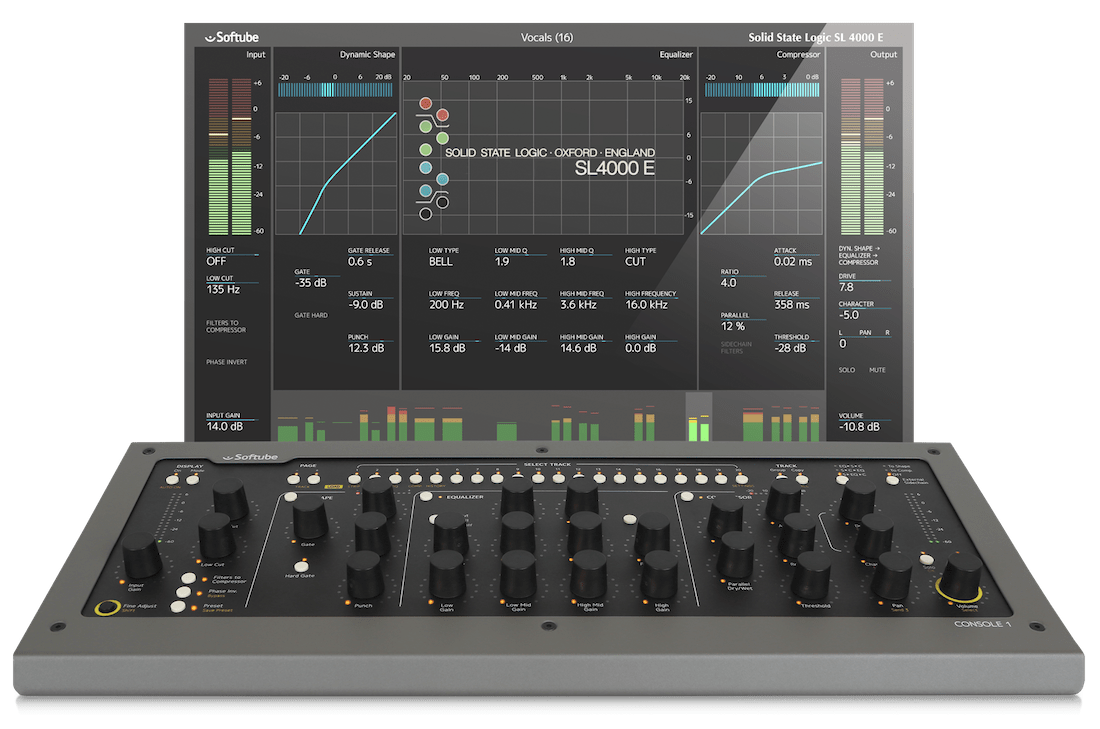The width and height of the screenshot is (1100, 729).
Task: Toggle Phase Invert in the Input section
Action: (227, 362)
